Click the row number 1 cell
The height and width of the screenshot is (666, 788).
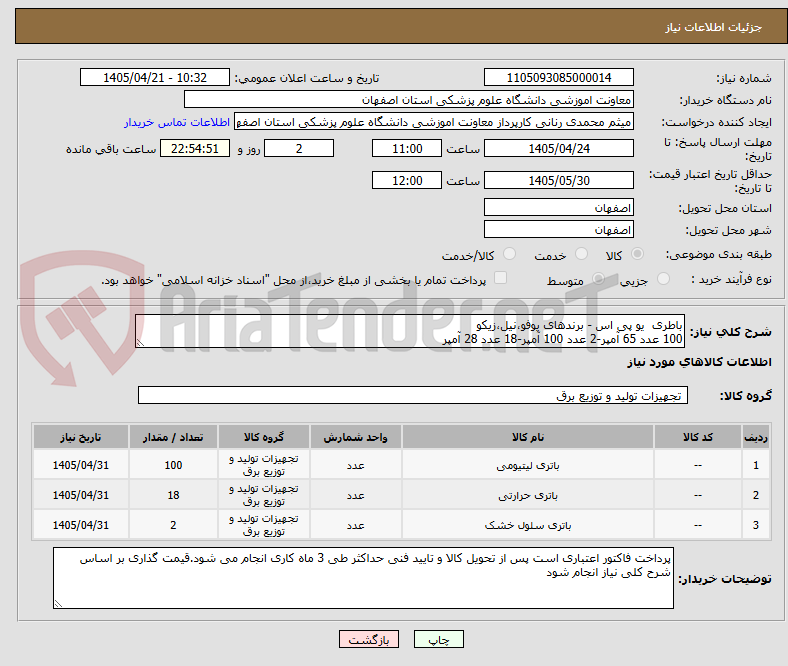pos(756,465)
